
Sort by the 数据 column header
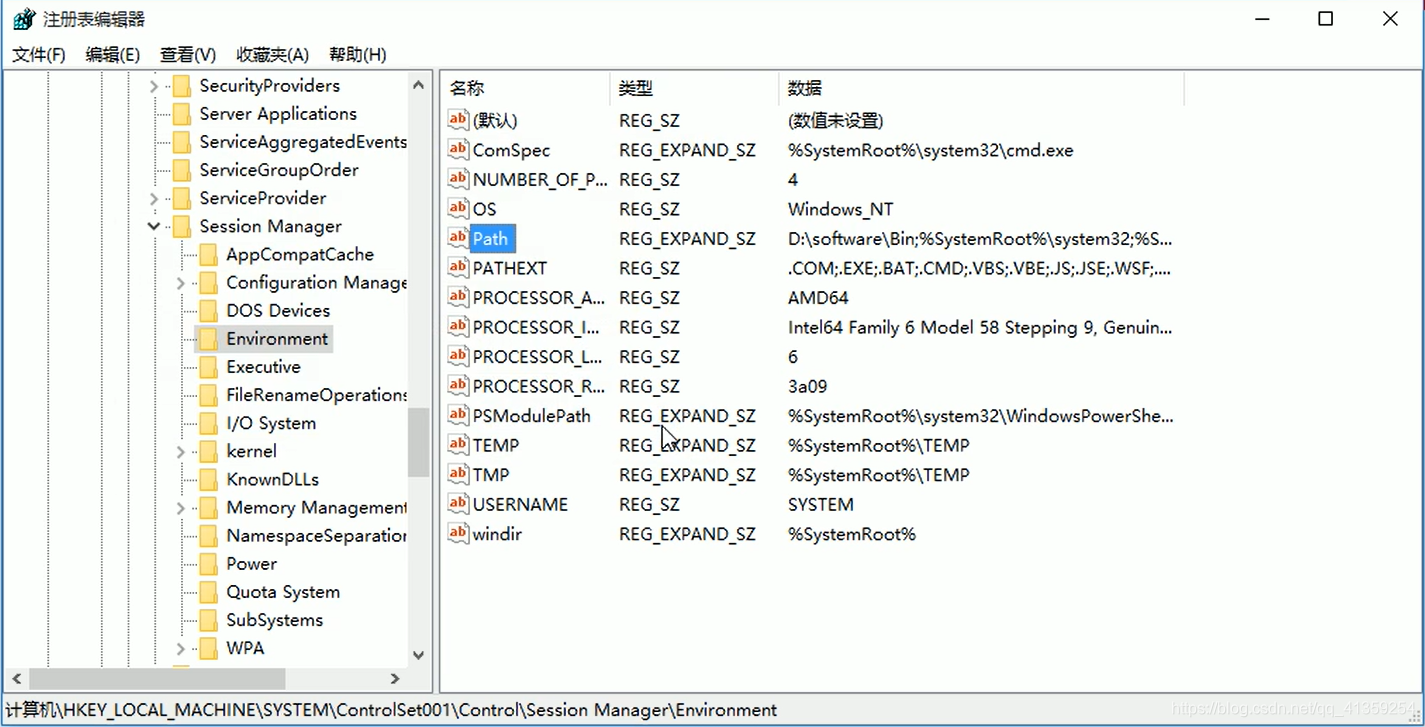(981, 88)
